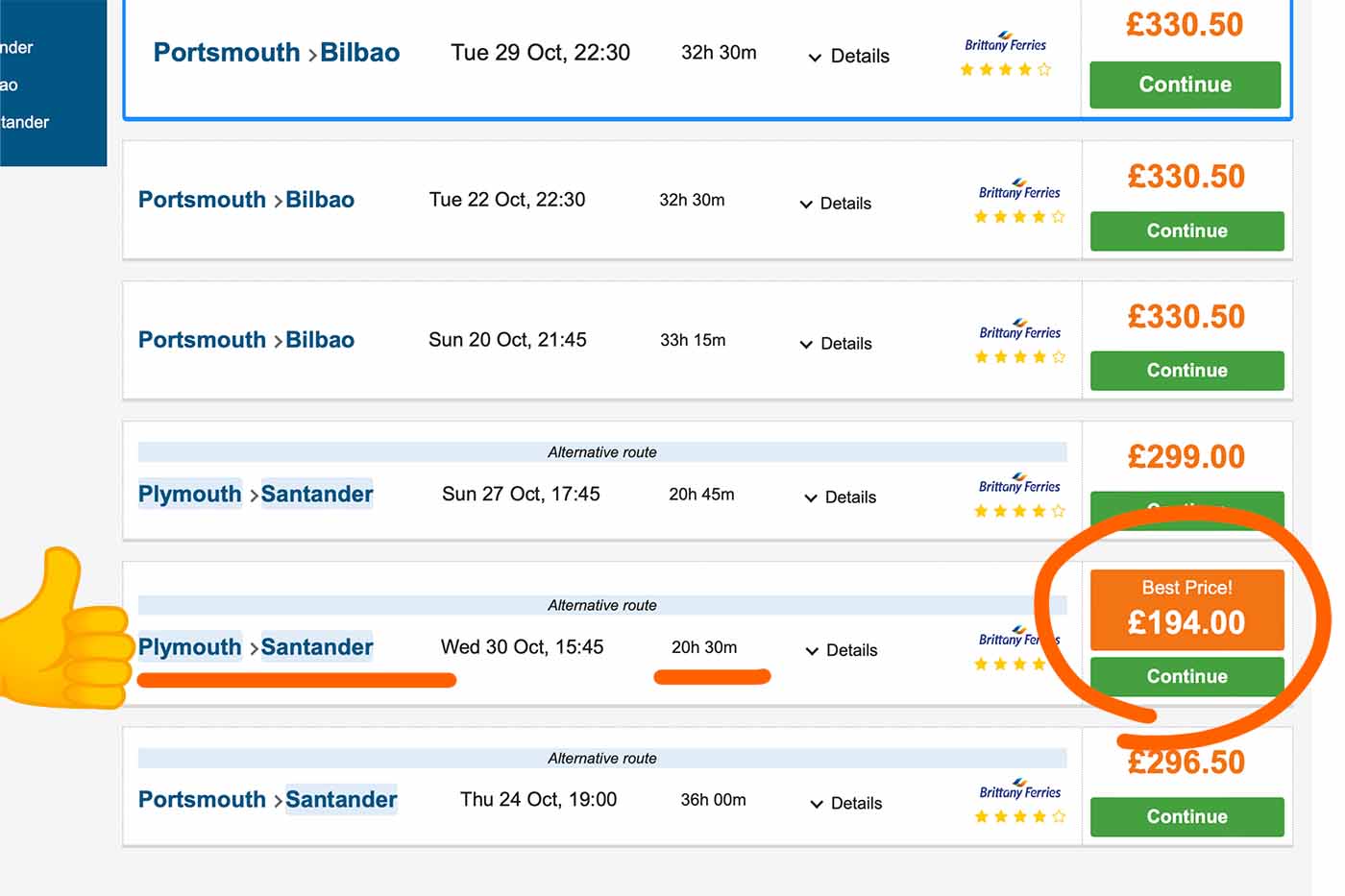The width and height of the screenshot is (1345, 896).
Task: Click the Brittany Ferries logo on the Tue 22 Oct row
Action: (1019, 190)
